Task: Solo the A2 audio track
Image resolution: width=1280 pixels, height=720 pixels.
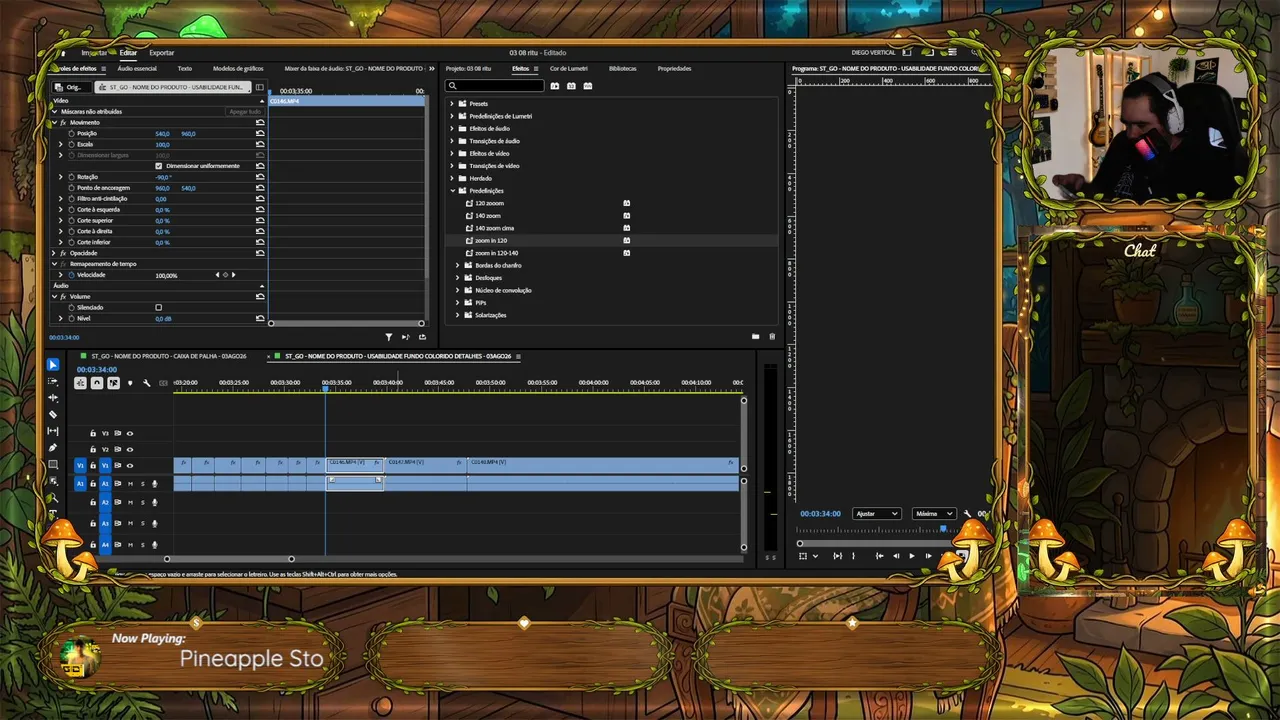Action: [142, 503]
